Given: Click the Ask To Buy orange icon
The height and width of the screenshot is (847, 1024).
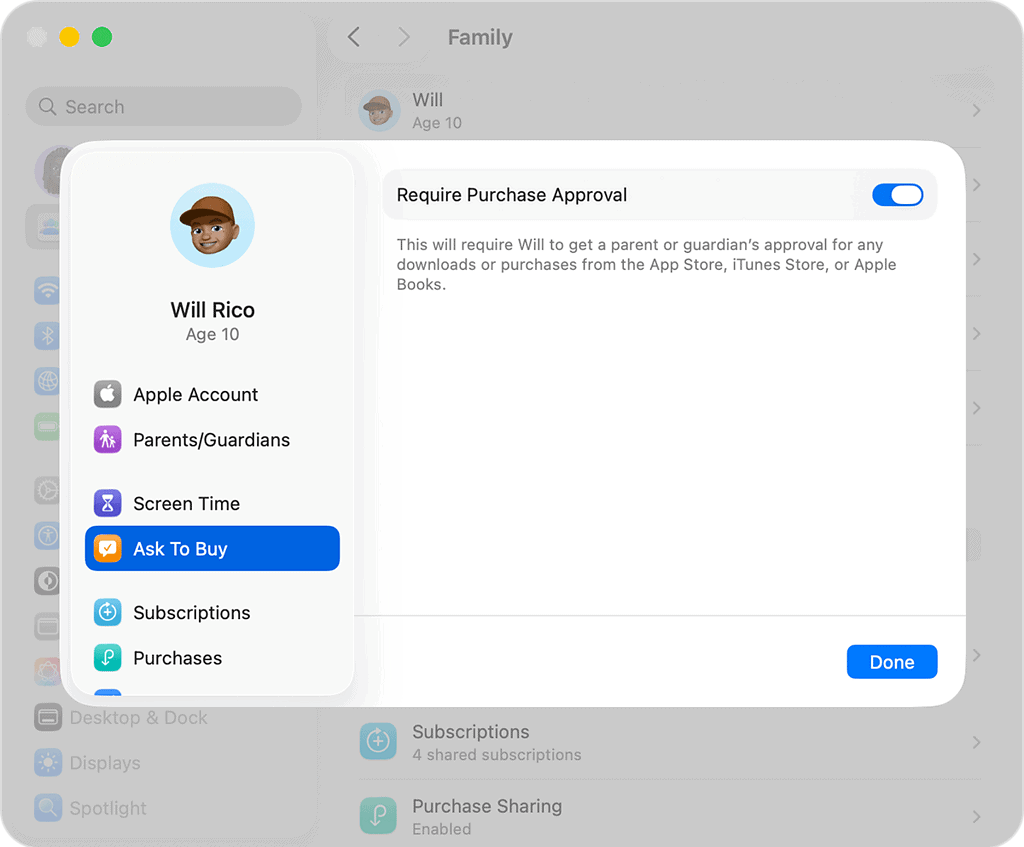Looking at the screenshot, I should [107, 549].
